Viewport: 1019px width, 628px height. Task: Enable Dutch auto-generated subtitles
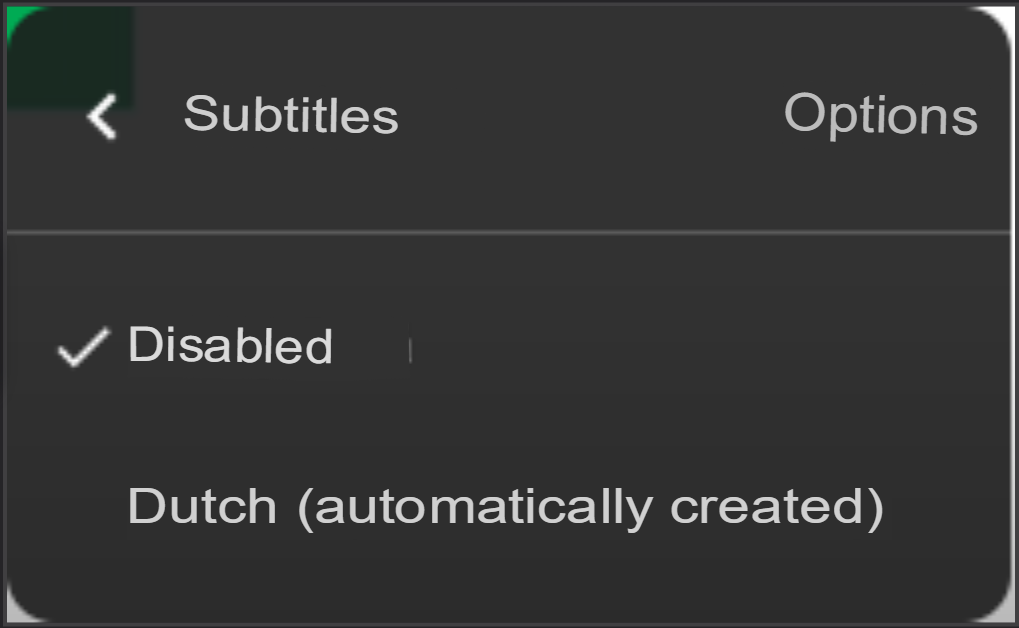[505, 506]
